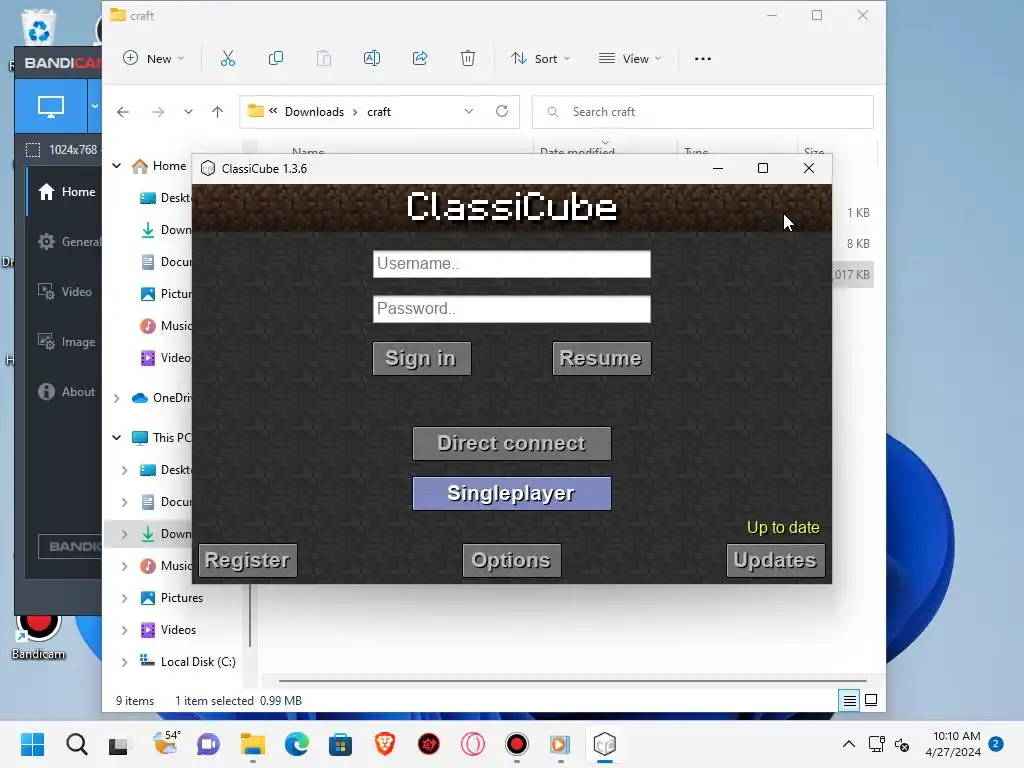1024x768 pixels.
Task: Expand address bar history dropdown
Action: pos(469,111)
